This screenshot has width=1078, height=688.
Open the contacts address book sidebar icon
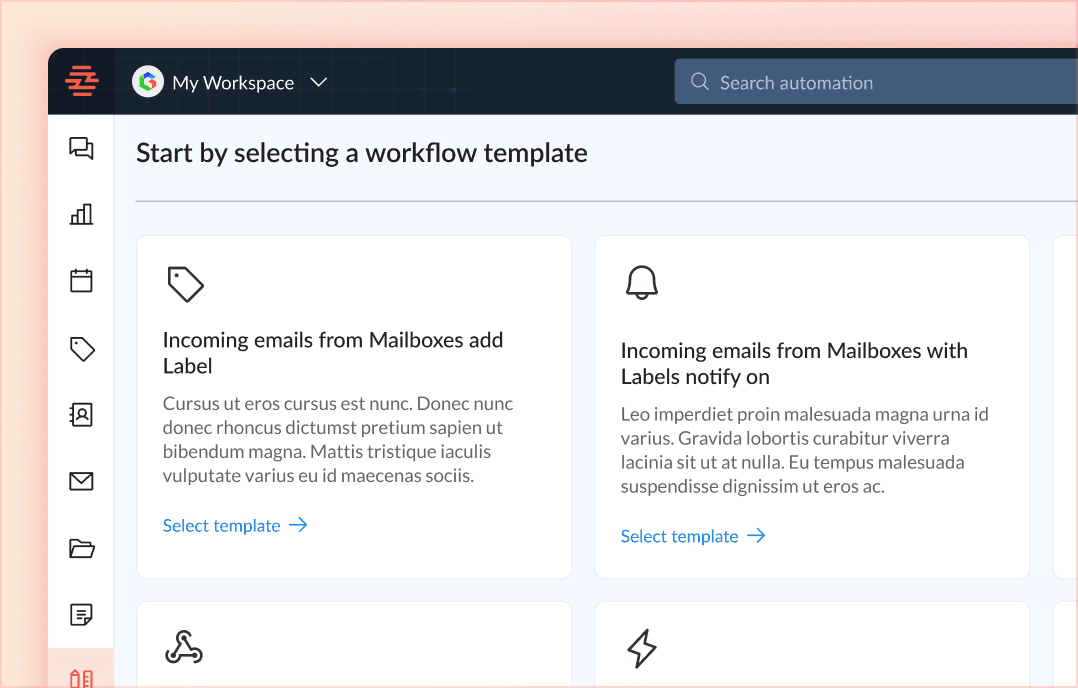81,414
